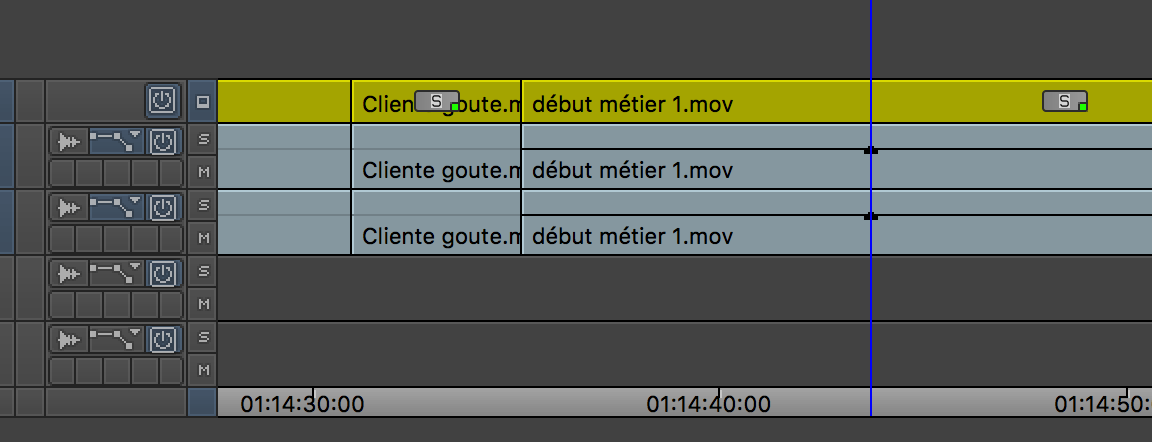Viewport: 1152px width, 442px height.
Task: Mute the second audio track
Action: 203,238
